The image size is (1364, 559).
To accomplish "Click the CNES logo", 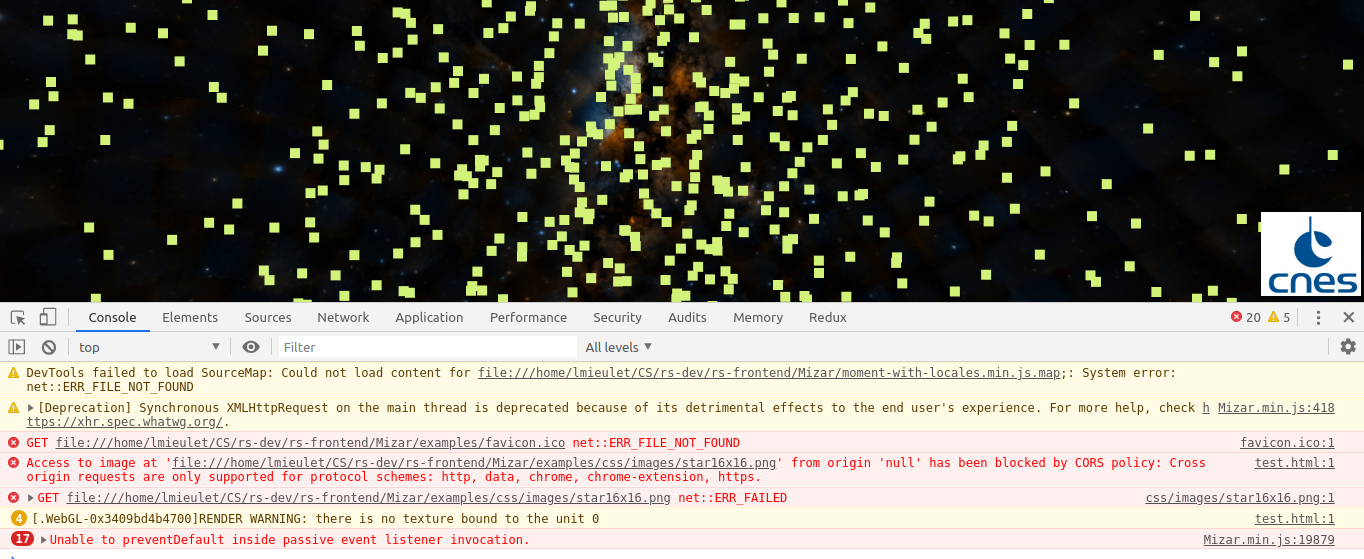I will click(x=1311, y=254).
